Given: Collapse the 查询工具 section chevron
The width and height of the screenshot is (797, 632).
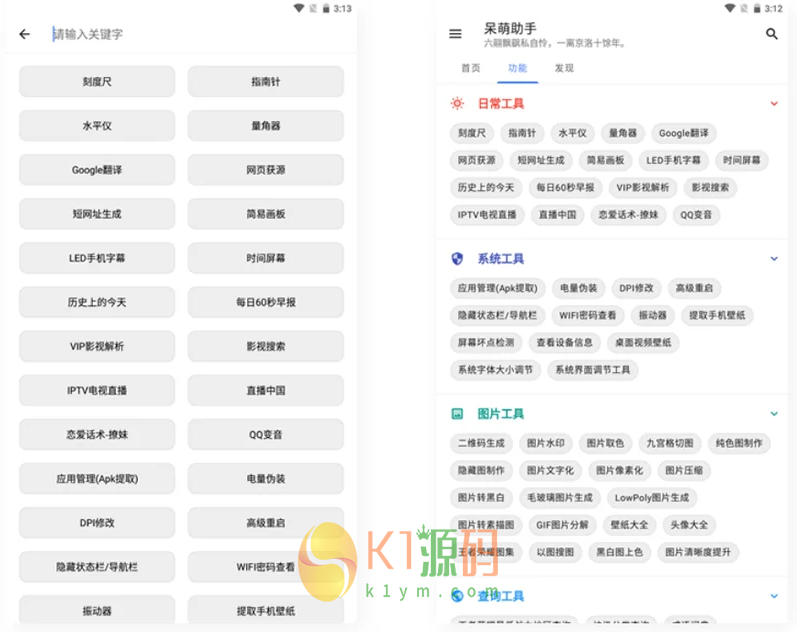Looking at the screenshot, I should click(774, 596).
